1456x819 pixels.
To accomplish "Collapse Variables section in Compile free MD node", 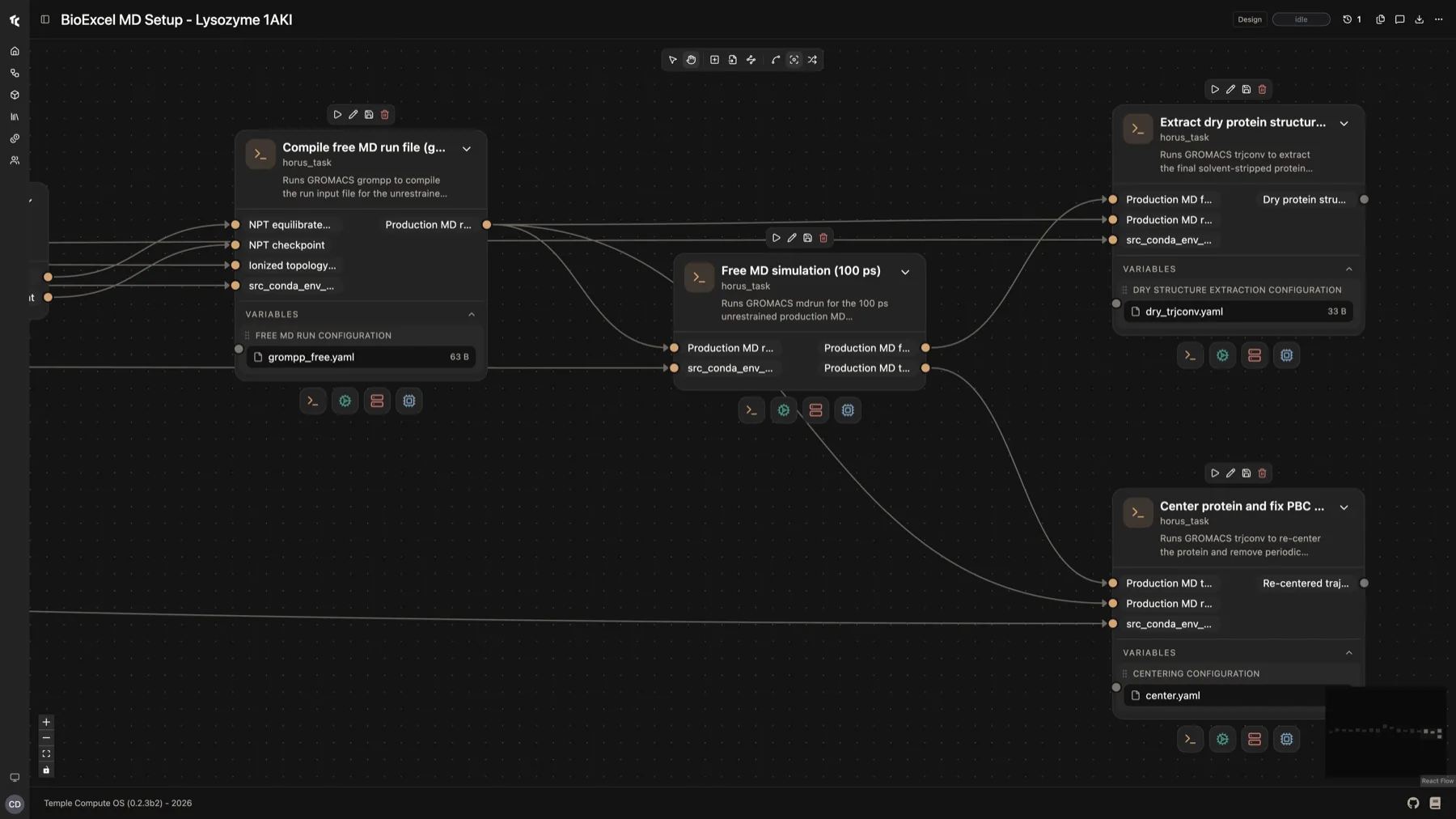I will point(472,315).
